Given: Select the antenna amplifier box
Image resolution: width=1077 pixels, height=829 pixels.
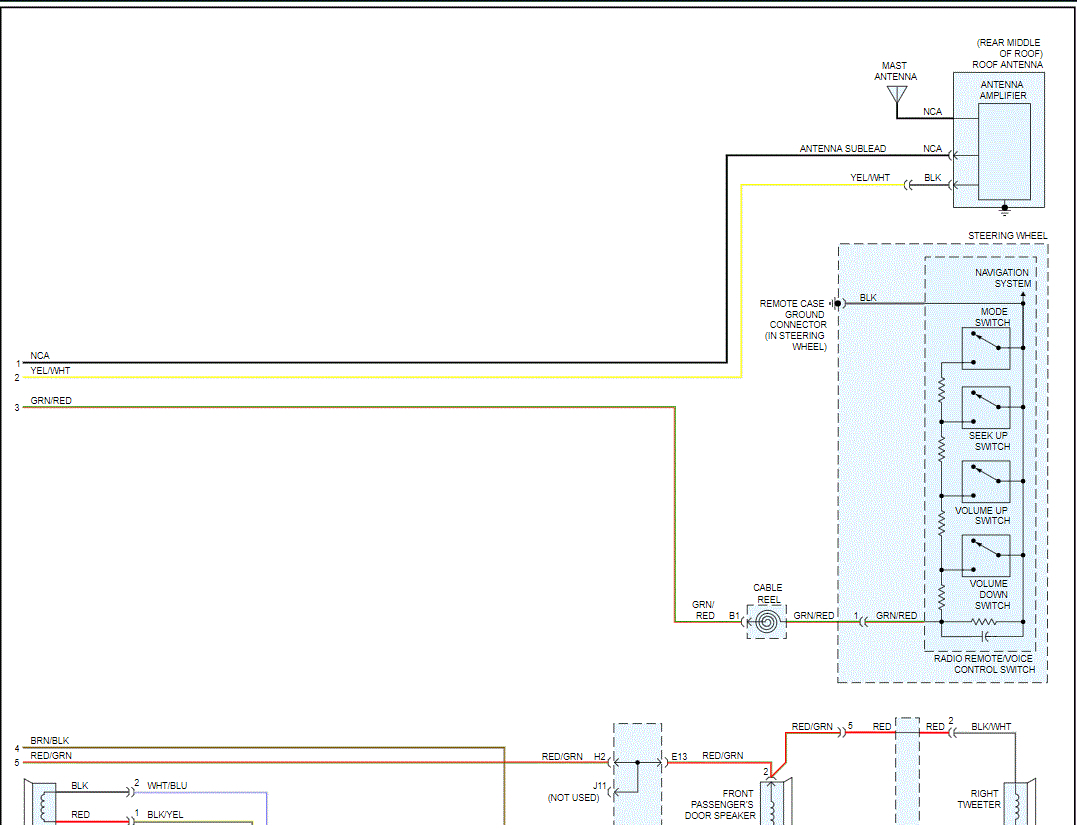Looking at the screenshot, I should [1003, 151].
